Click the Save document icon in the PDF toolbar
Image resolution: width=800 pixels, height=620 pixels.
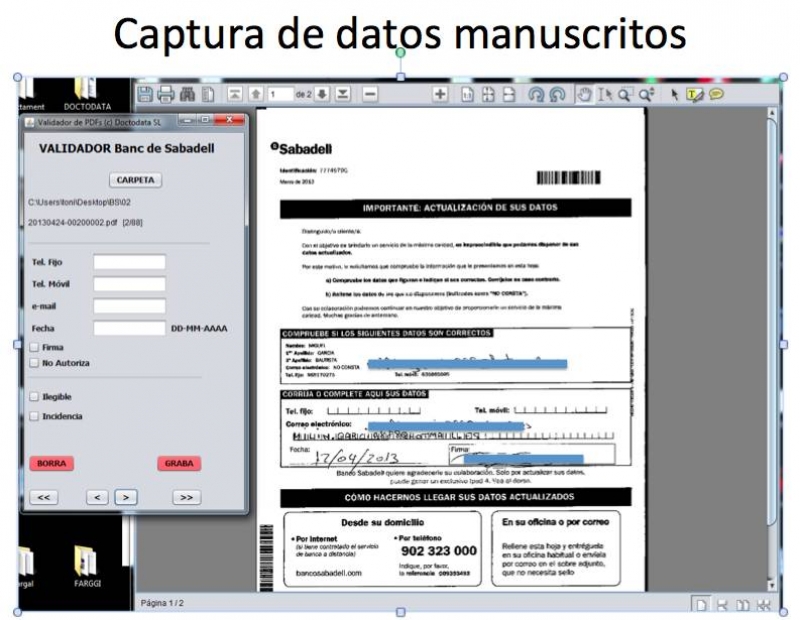coord(145,94)
